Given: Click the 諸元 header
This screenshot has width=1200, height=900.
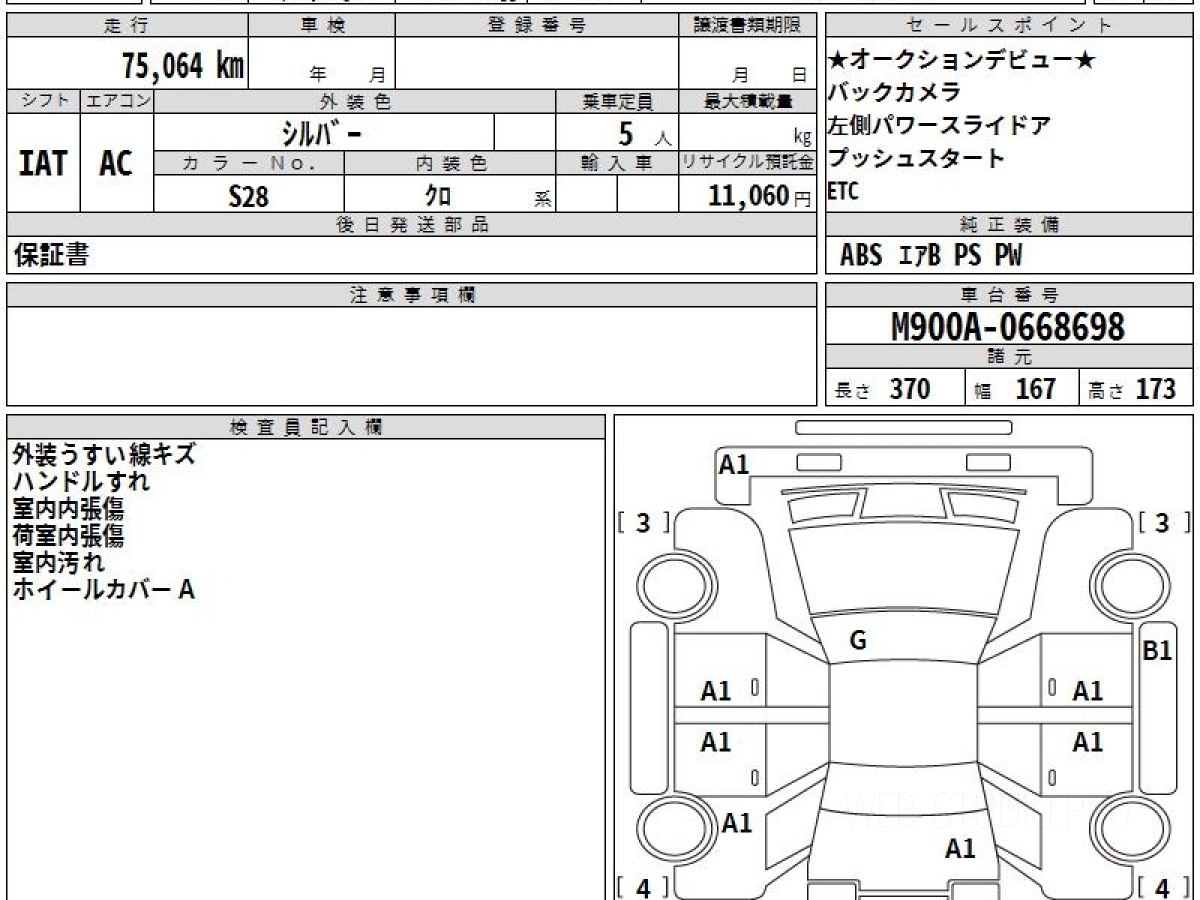Looking at the screenshot, I should click(1010, 357).
